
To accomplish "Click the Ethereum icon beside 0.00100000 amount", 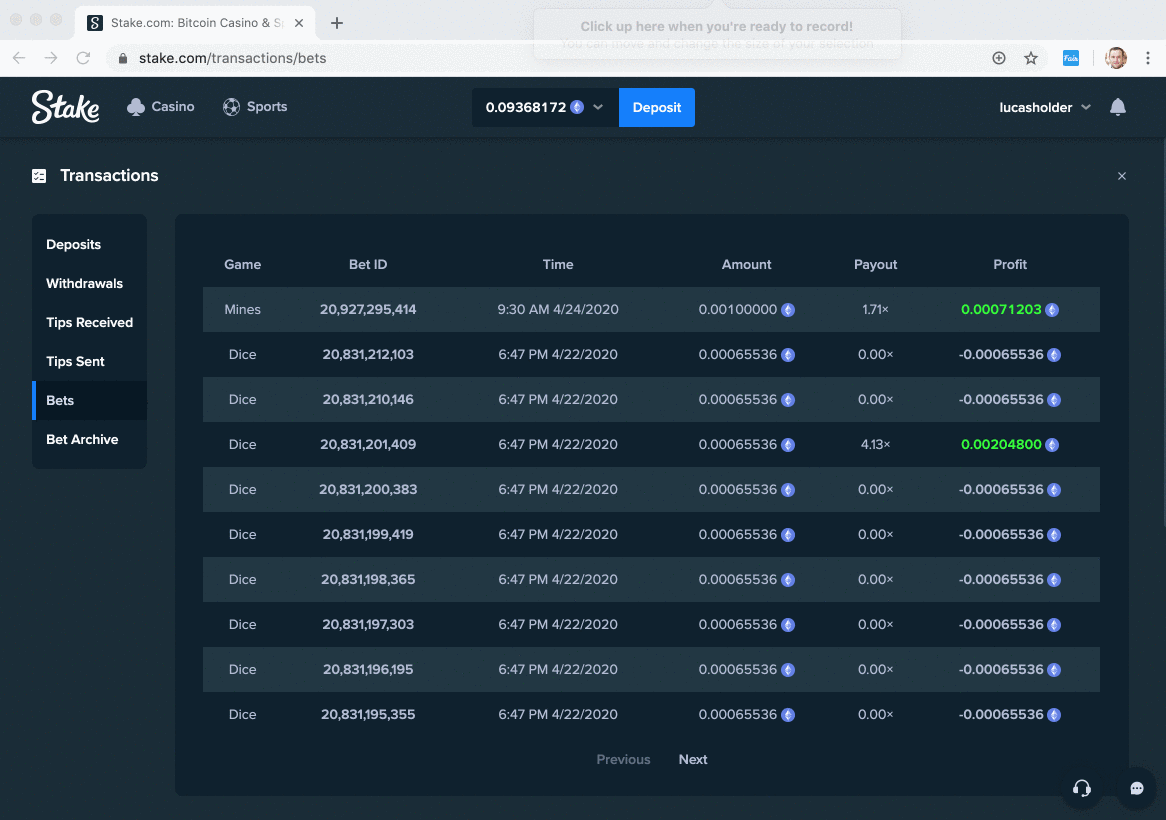I will point(788,310).
